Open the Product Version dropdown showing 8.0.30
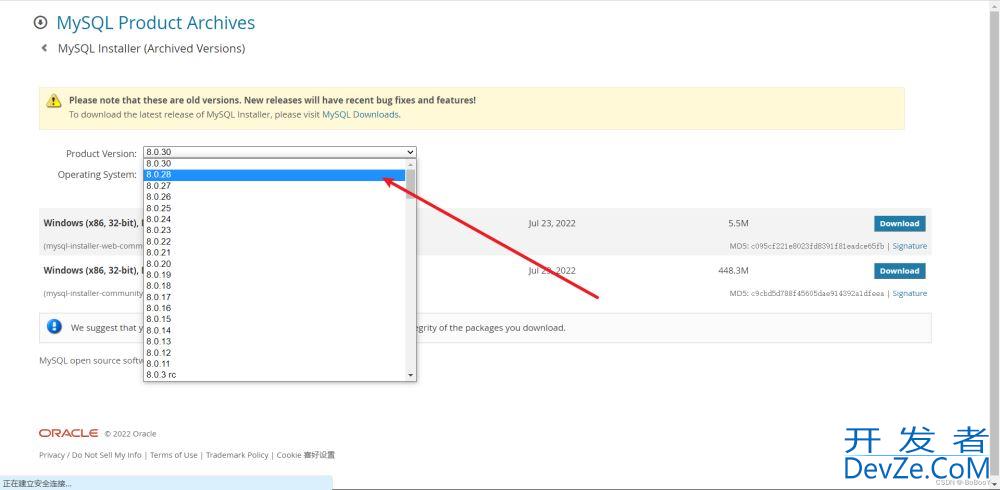The image size is (1000, 490). [279, 152]
